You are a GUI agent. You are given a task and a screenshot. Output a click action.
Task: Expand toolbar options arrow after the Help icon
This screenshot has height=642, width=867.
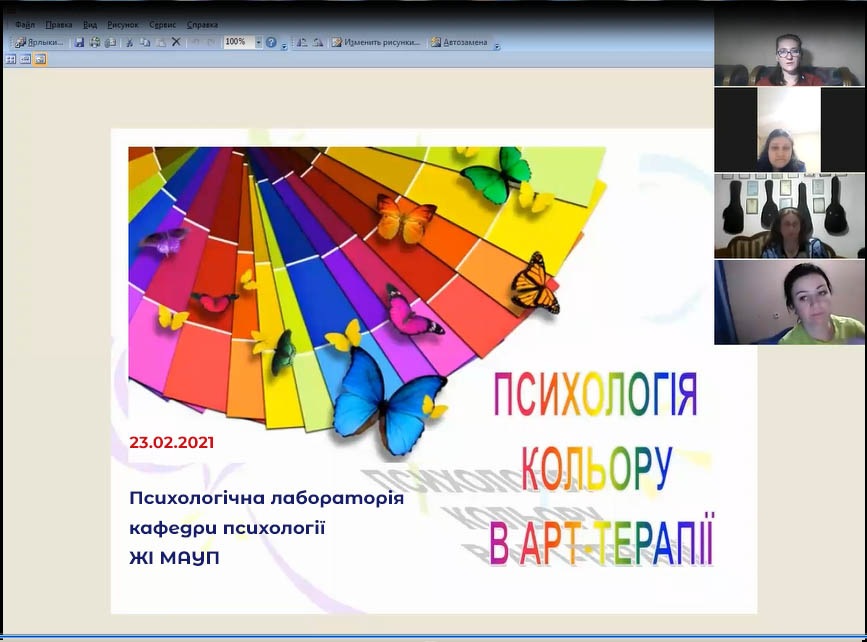tap(284, 45)
